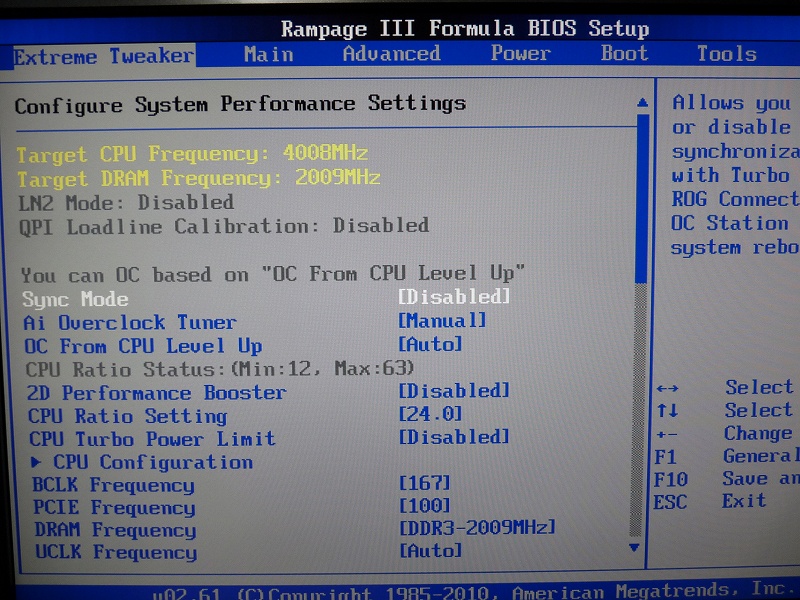
Task: Open Ai Overclock Tuner Manual dropdown
Action: click(442, 320)
